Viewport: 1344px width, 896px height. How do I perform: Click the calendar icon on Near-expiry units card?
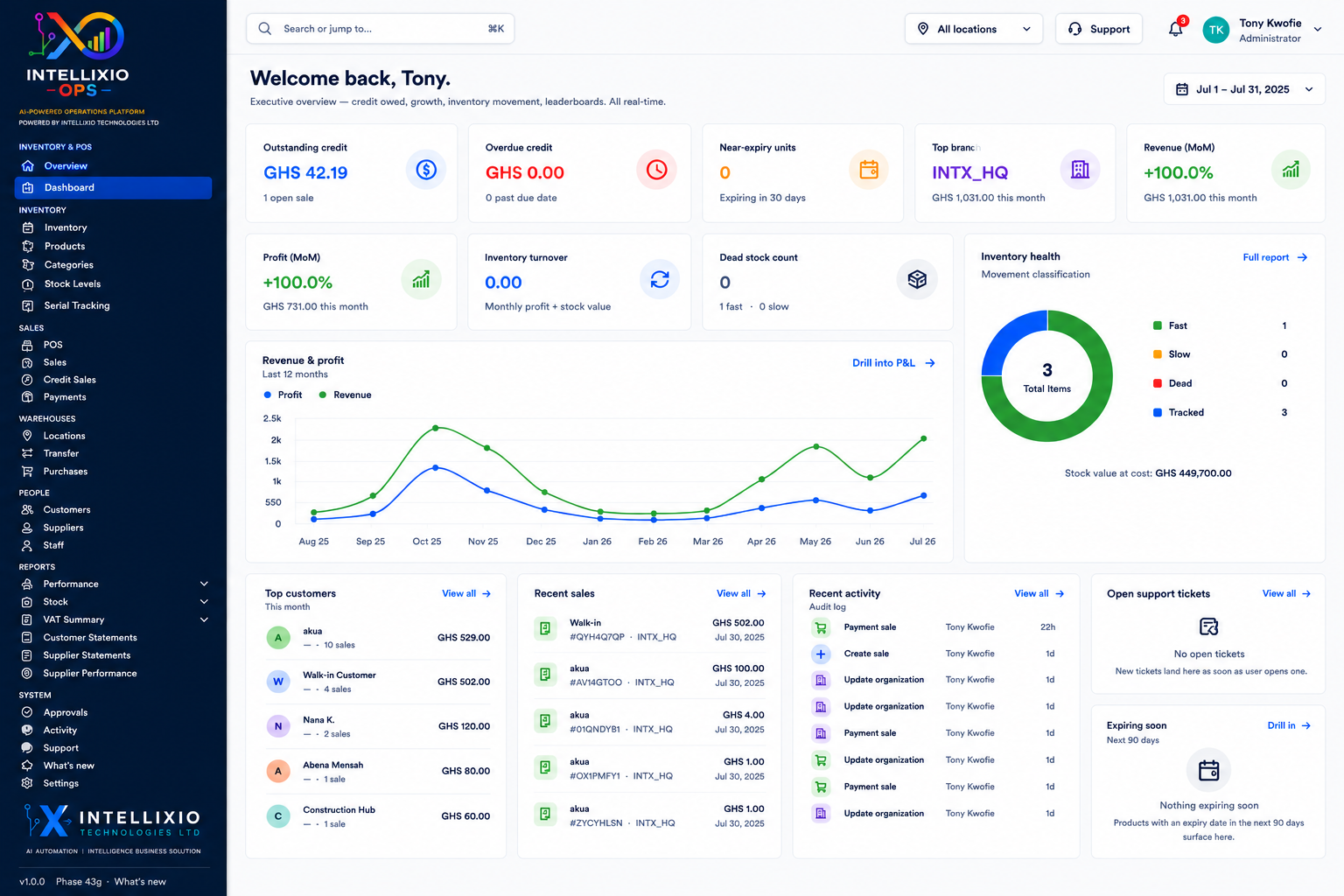869,170
